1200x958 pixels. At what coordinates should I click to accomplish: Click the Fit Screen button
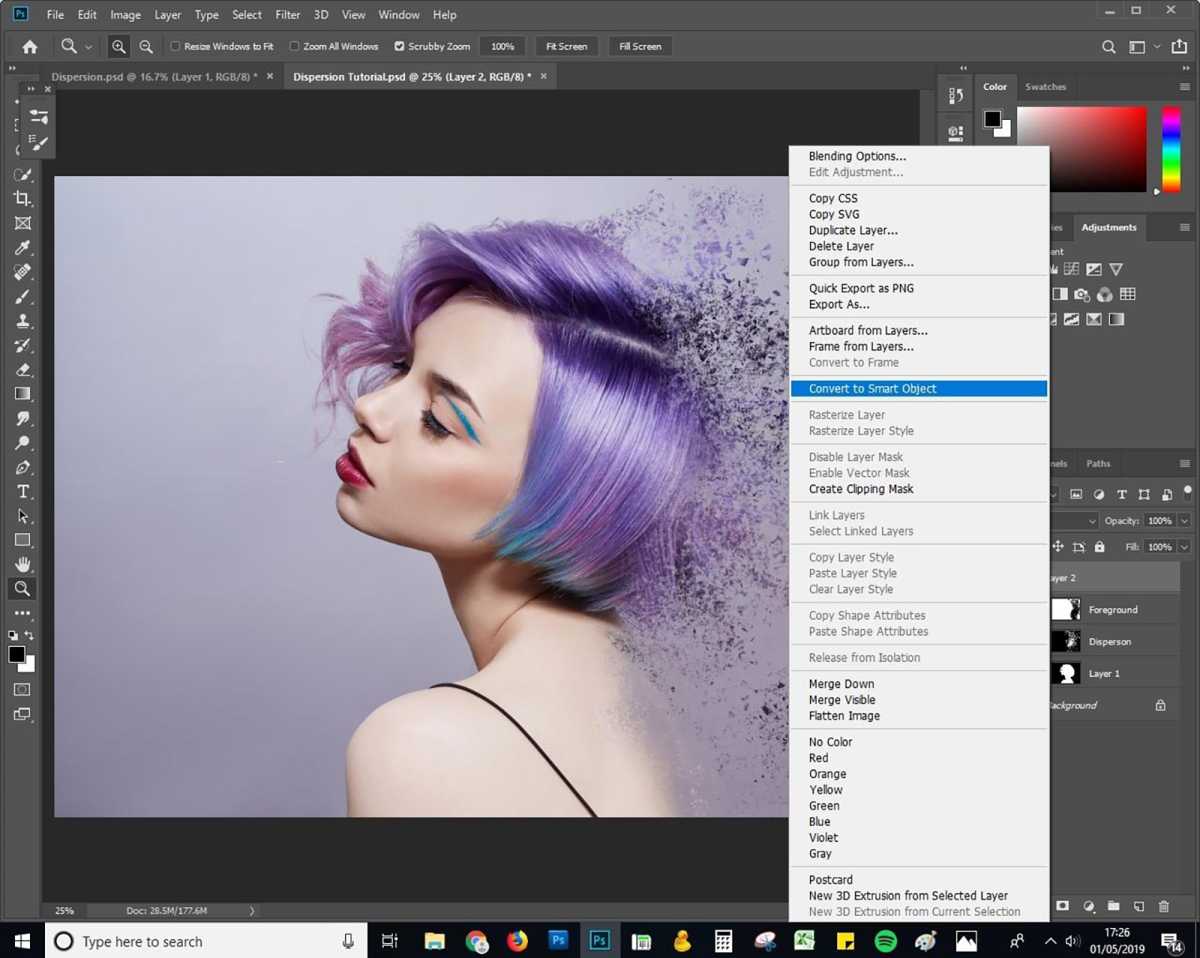click(x=566, y=46)
